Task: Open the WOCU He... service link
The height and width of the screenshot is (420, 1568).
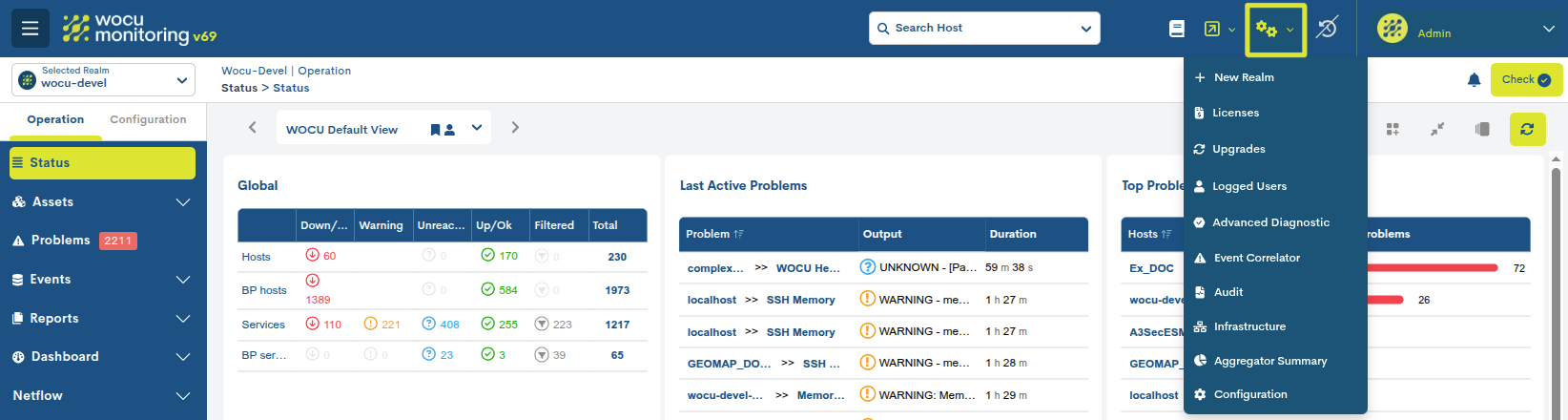Action: pos(808,268)
